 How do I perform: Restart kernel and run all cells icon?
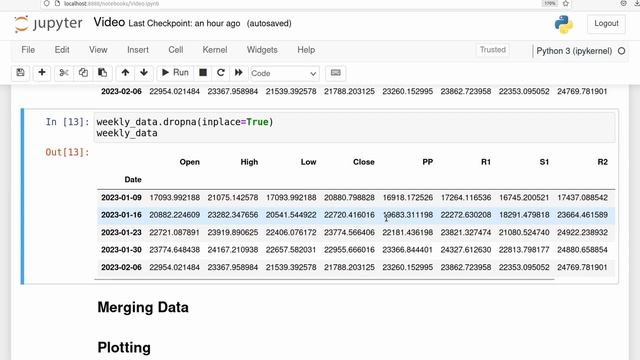(239, 73)
